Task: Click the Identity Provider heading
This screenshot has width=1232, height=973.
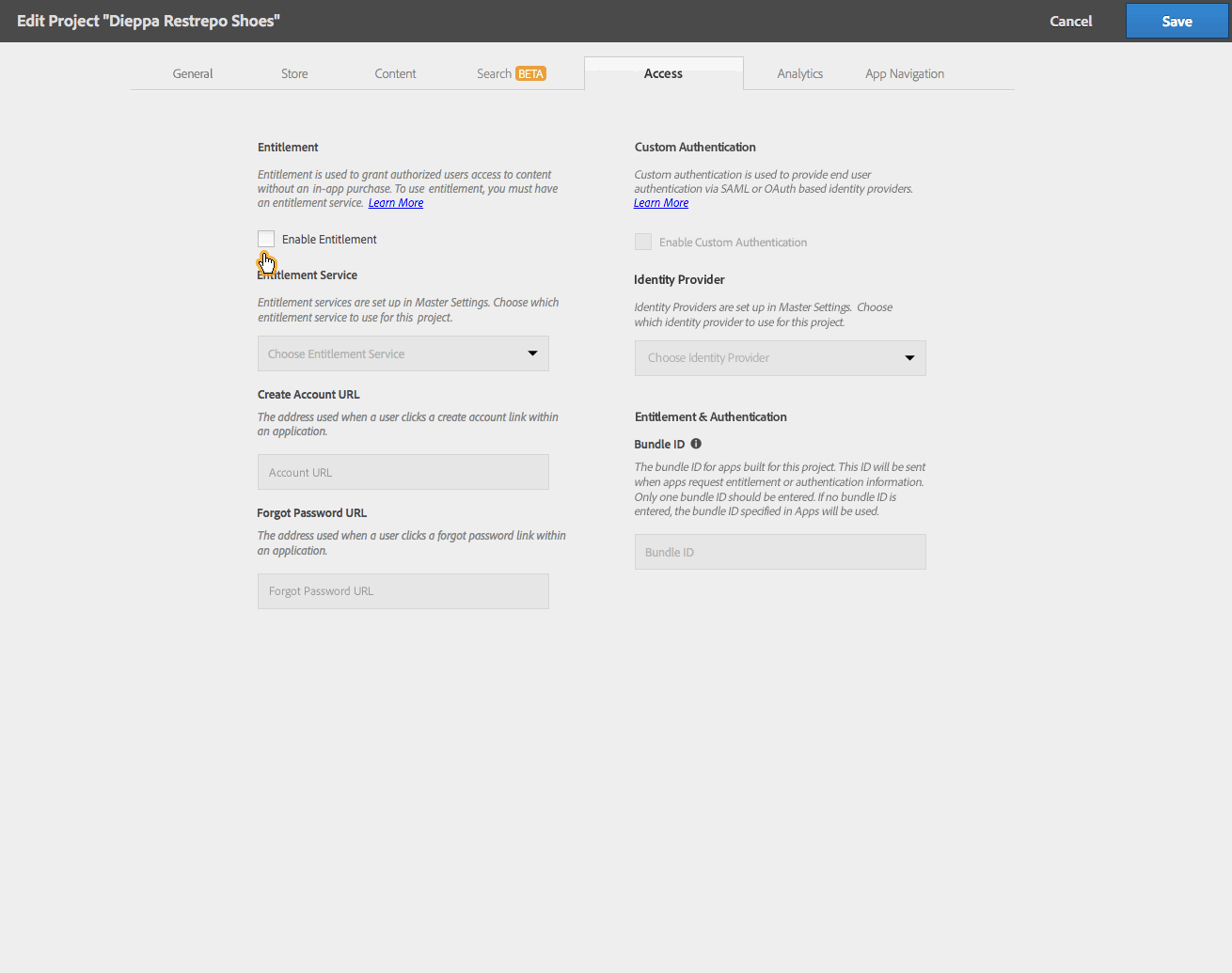Action: 679,279
